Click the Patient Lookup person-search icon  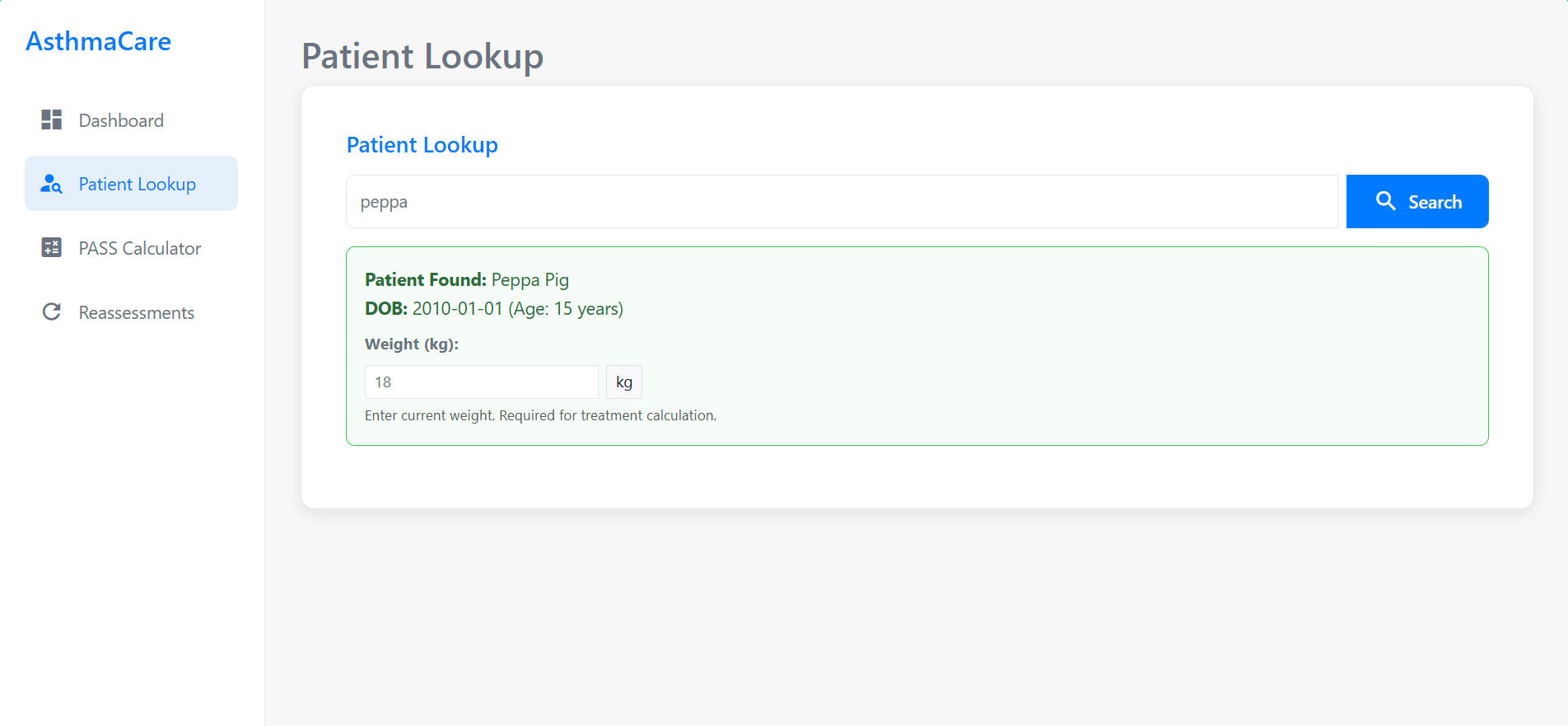tap(51, 184)
